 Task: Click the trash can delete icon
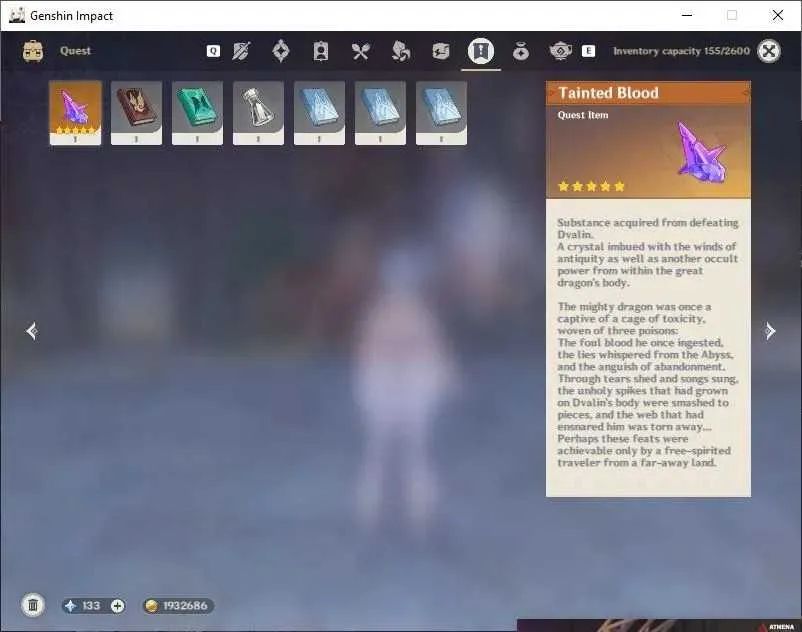tap(33, 605)
